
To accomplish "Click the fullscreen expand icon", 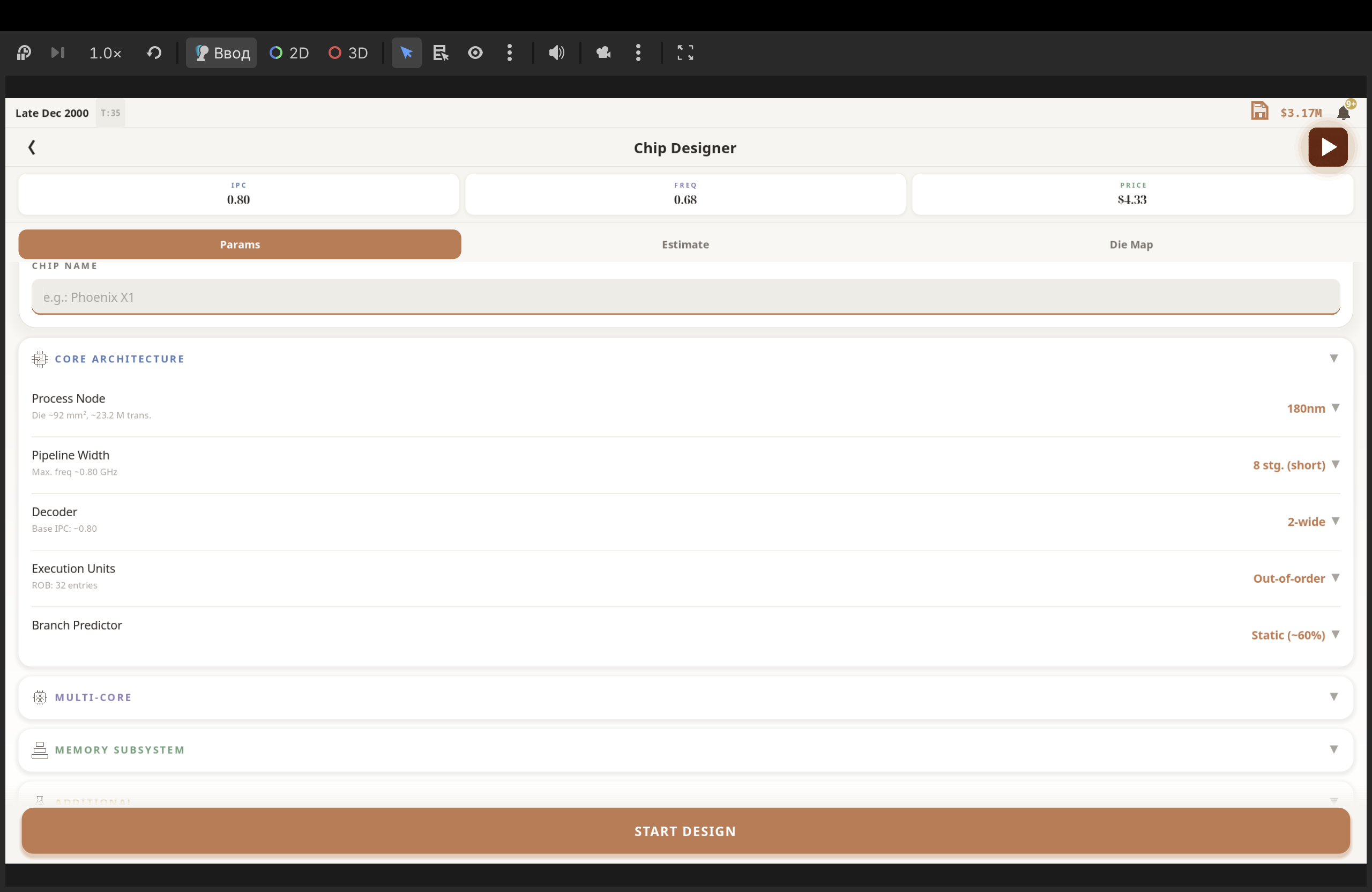I will pyautogui.click(x=685, y=53).
